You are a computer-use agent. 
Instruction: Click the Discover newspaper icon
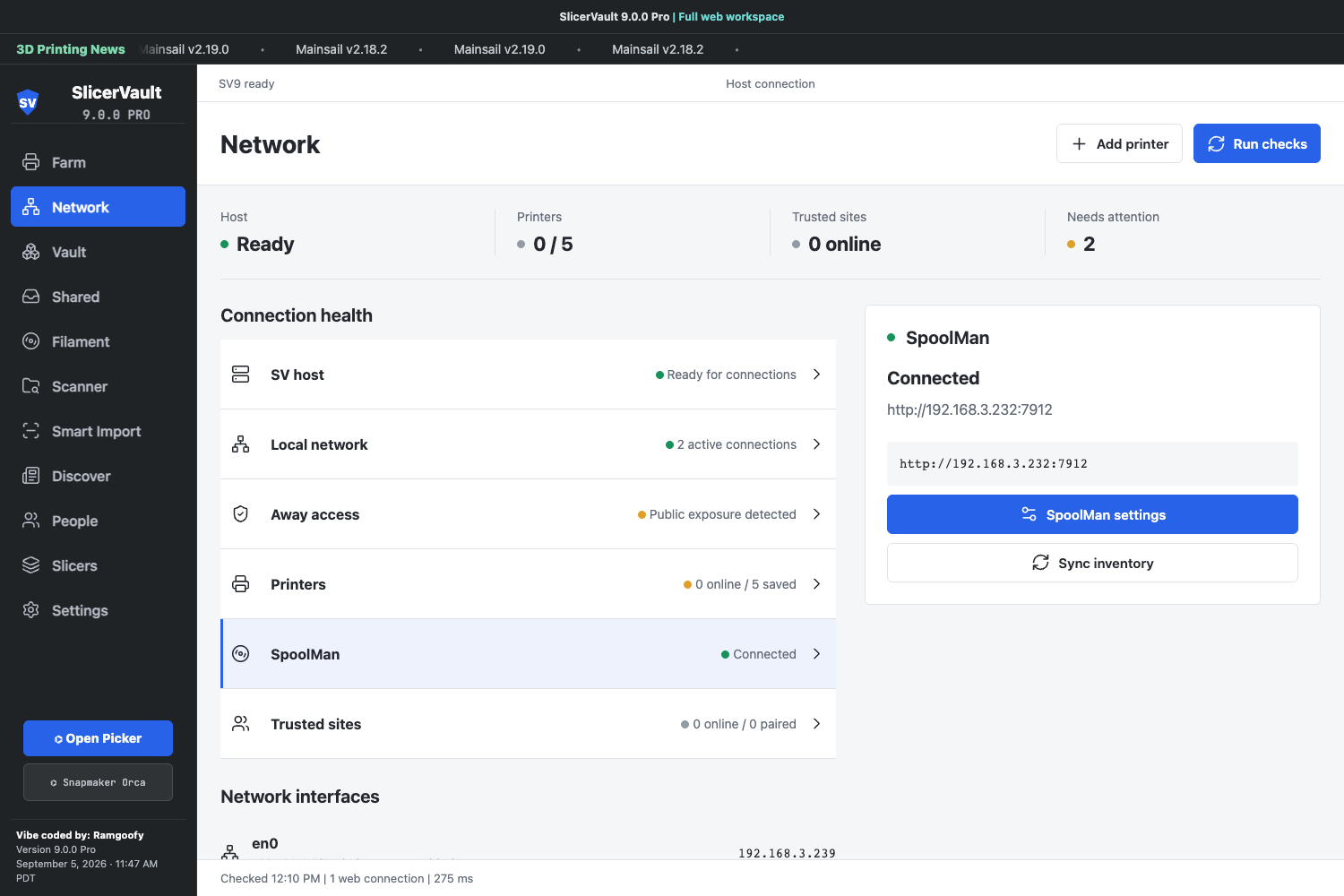(31, 476)
